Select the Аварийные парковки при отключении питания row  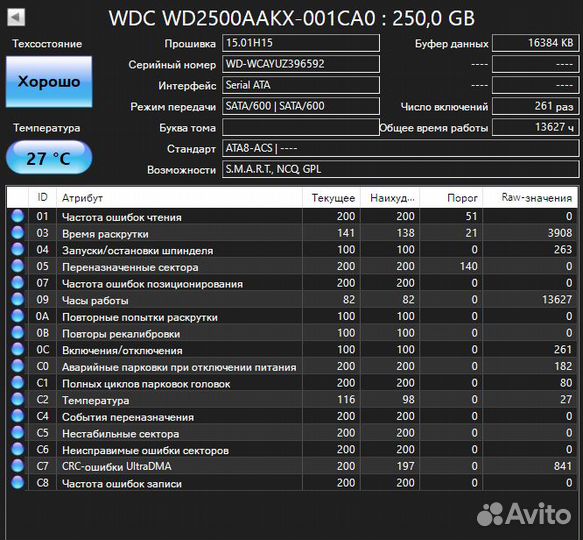coord(292,366)
